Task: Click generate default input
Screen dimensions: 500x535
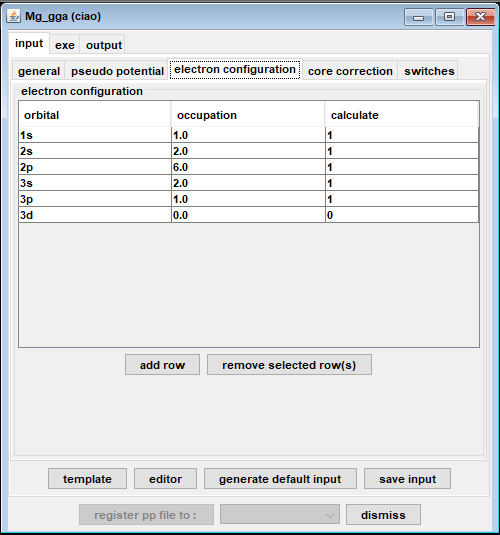Action: click(x=280, y=479)
